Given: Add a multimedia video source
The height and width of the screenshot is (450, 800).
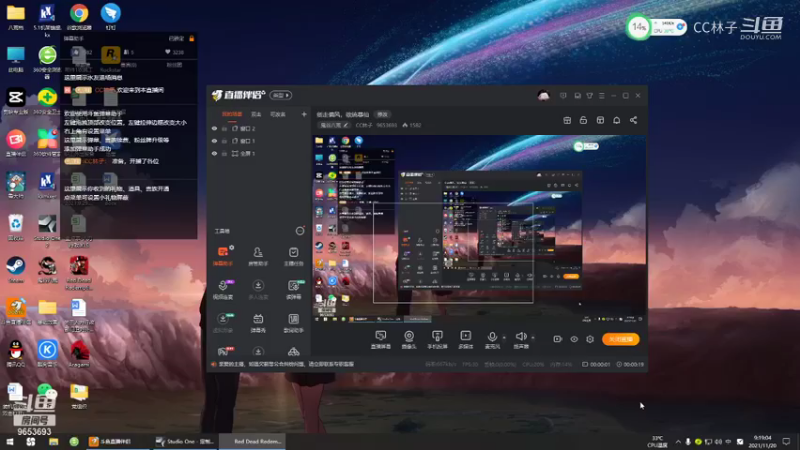Looking at the screenshot, I should point(465,339).
